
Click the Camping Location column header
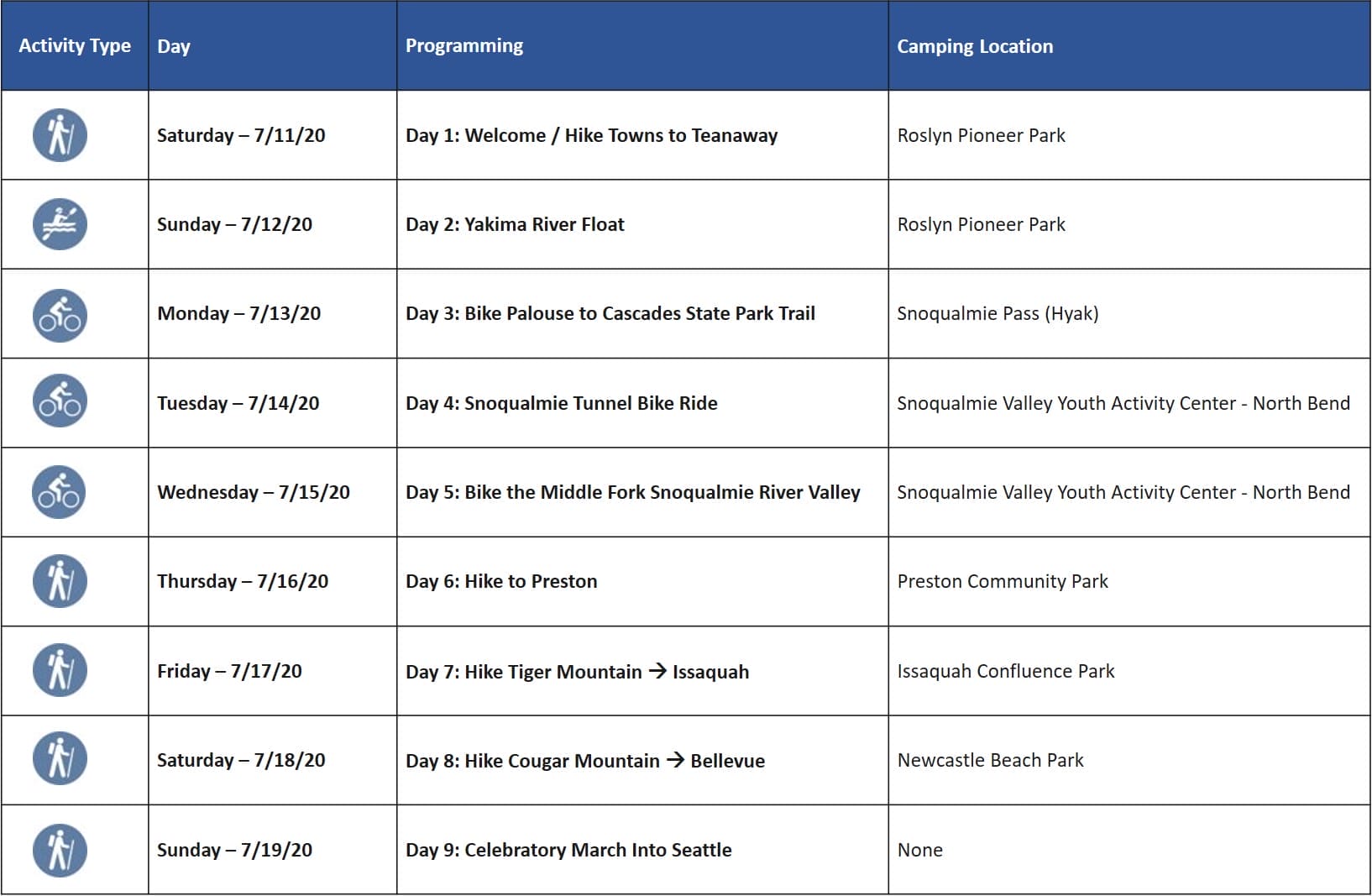pyautogui.click(x=974, y=46)
